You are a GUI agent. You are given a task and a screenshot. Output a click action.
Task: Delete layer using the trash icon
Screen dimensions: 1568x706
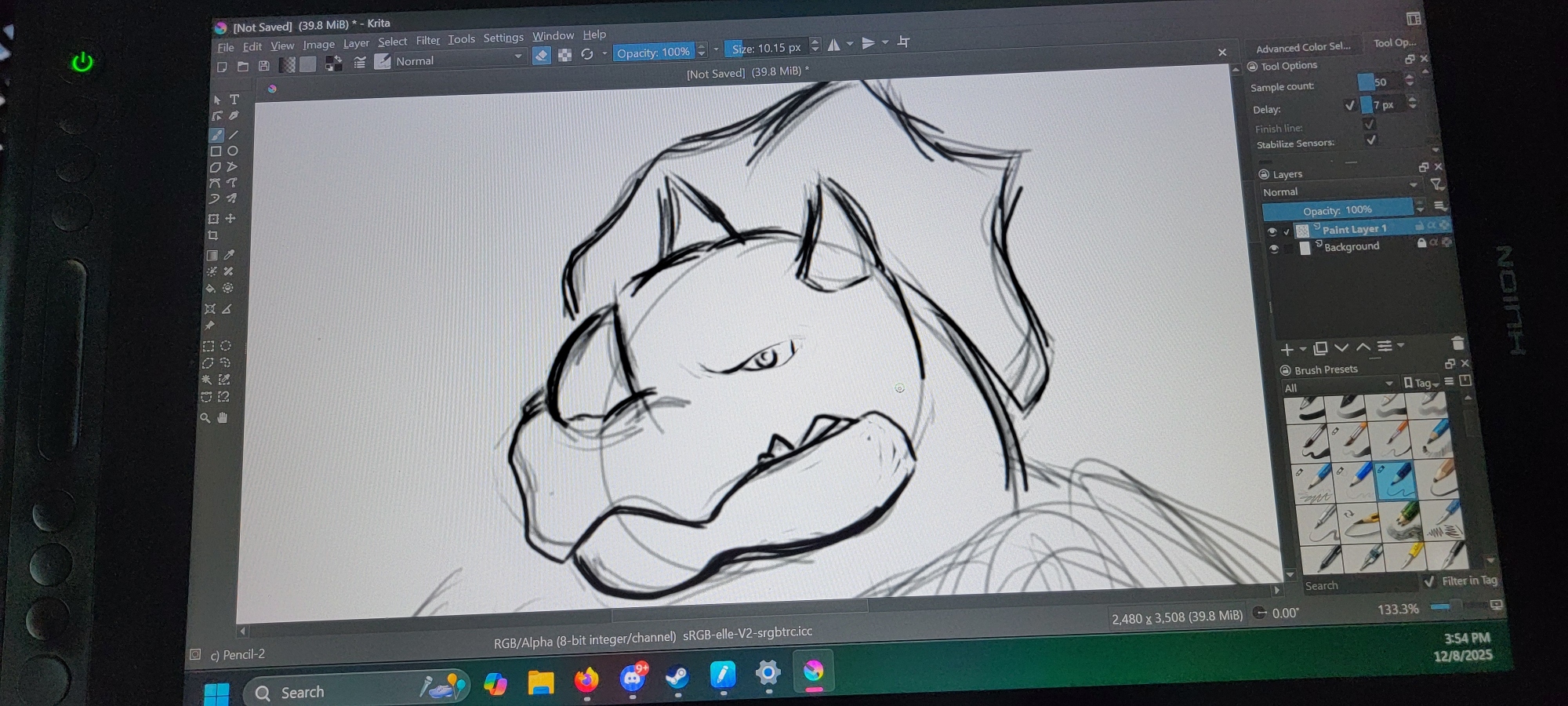pos(1457,344)
